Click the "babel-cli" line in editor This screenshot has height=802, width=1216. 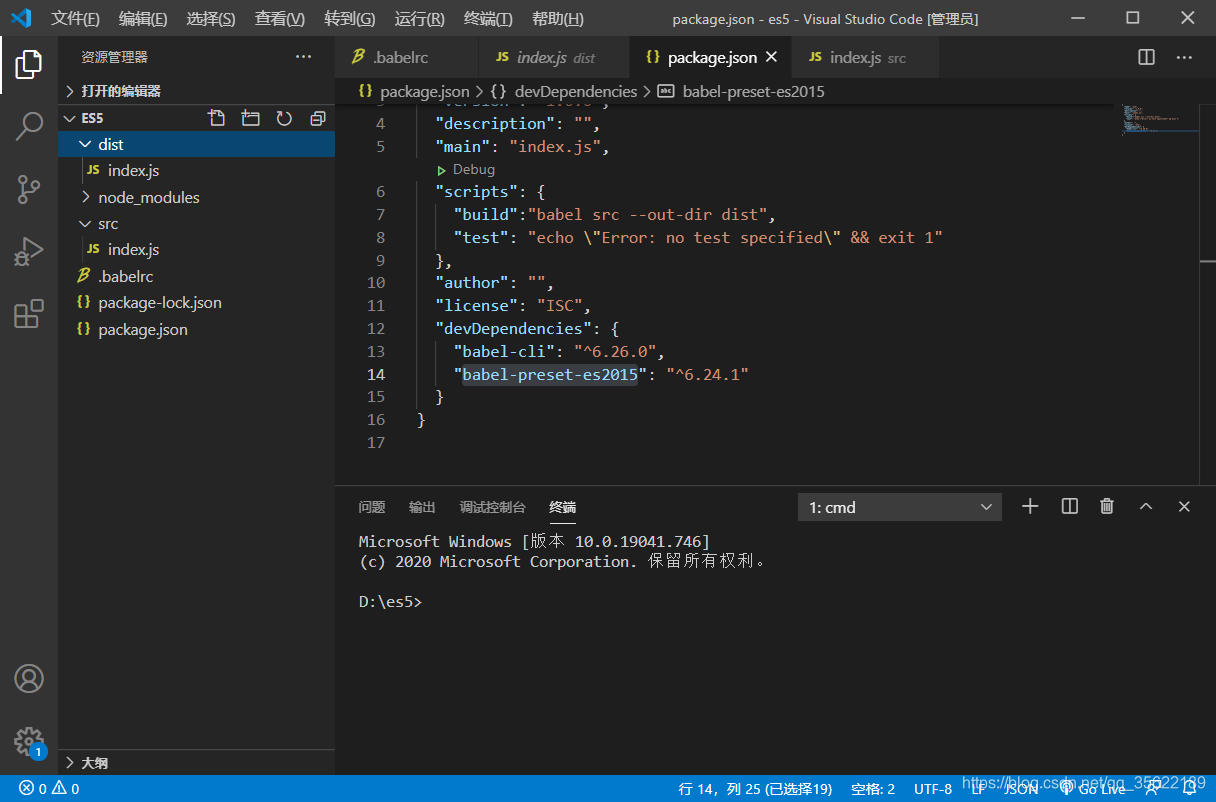tap(558, 351)
